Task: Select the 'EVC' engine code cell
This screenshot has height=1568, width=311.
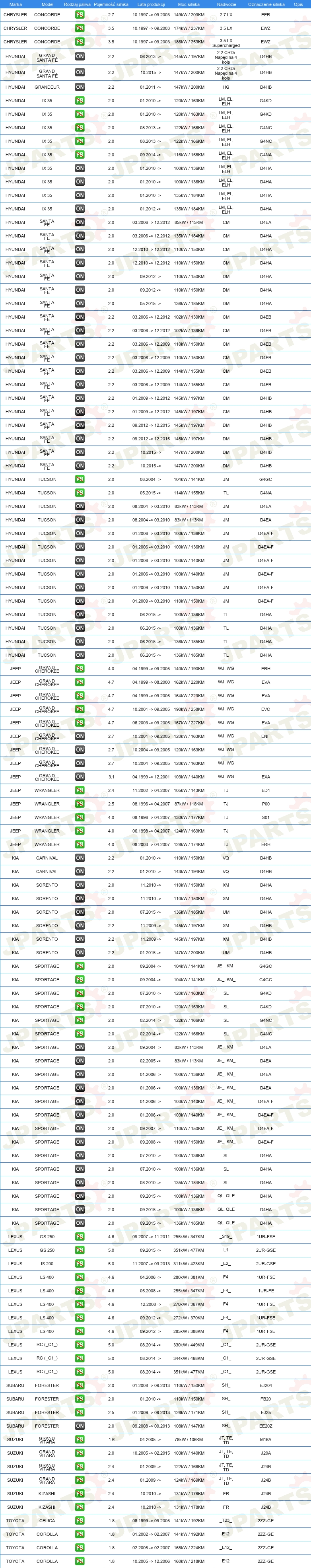Action: coord(265,709)
